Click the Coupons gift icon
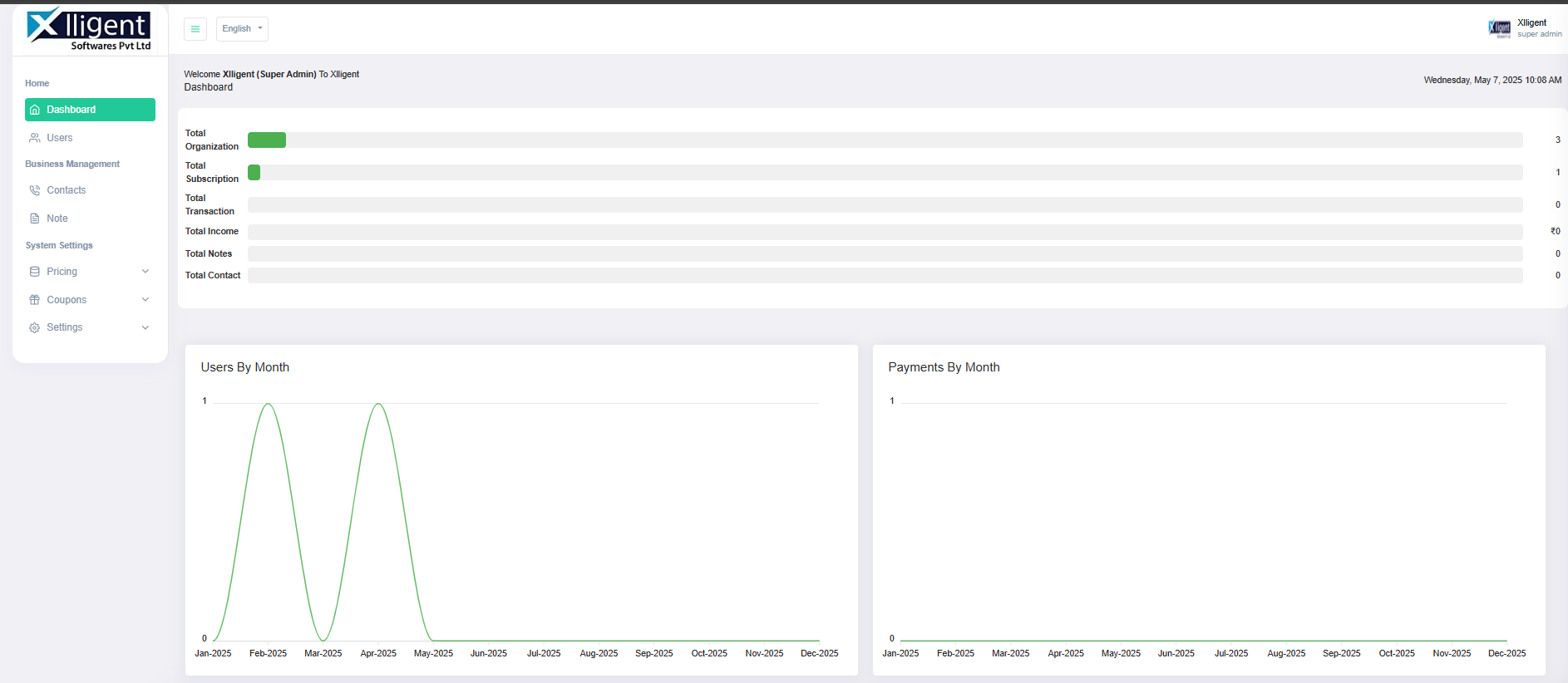The image size is (1568, 683). [x=35, y=300]
